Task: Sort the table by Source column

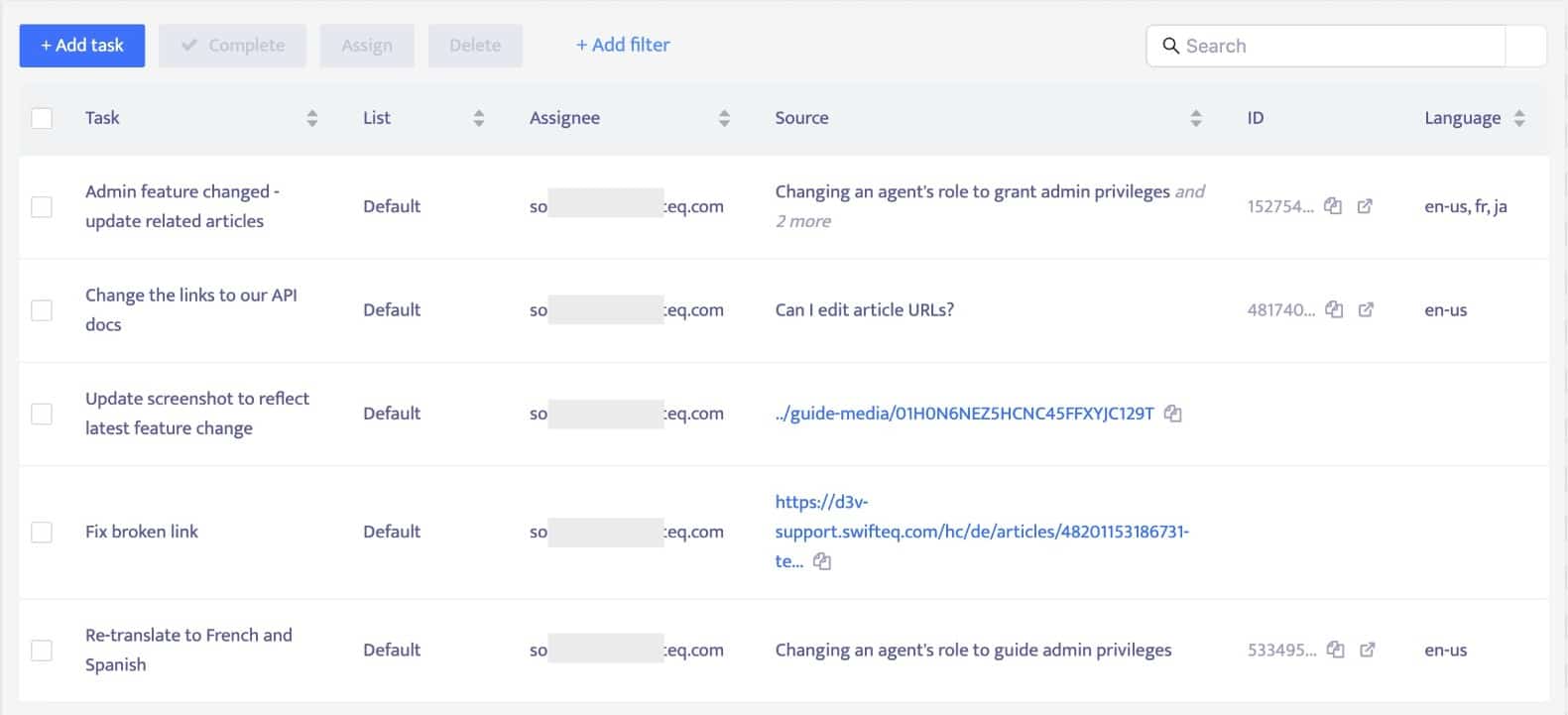Action: 1196,118
